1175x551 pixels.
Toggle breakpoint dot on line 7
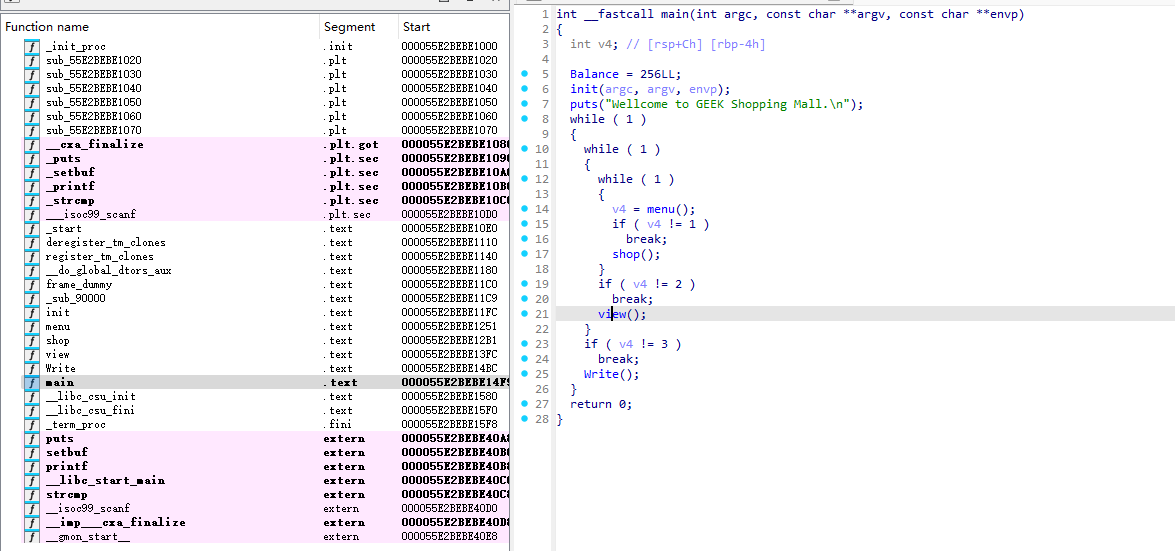click(525, 103)
